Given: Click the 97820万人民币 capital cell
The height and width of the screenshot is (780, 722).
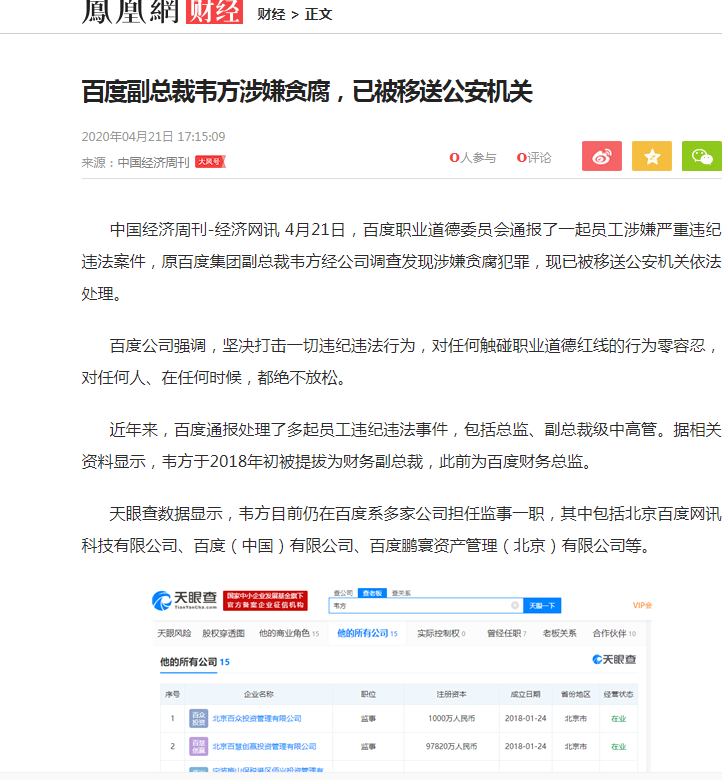Looking at the screenshot, I should 451,746.
